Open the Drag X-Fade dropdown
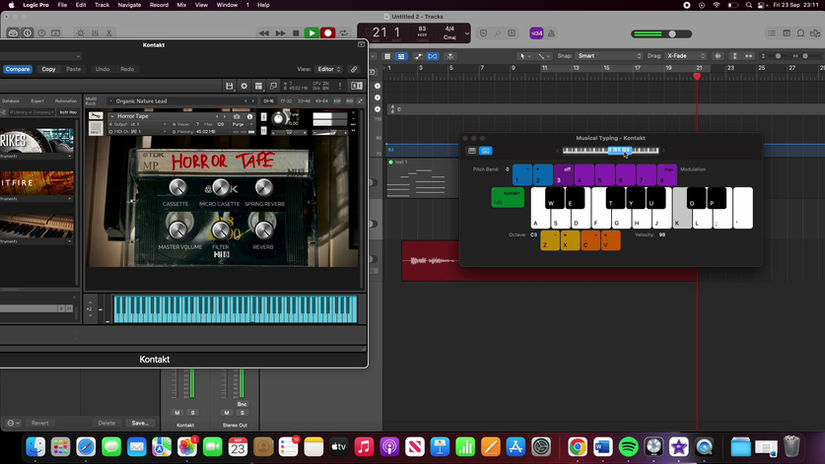825x464 pixels. pyautogui.click(x=685, y=56)
